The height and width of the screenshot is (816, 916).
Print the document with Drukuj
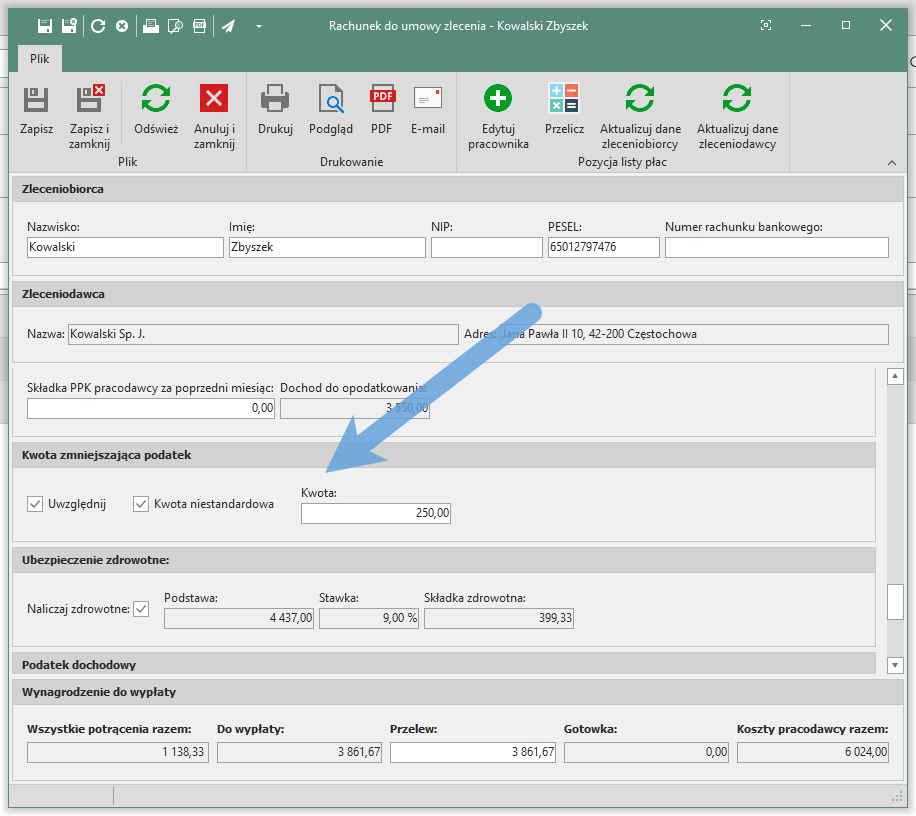[x=275, y=100]
